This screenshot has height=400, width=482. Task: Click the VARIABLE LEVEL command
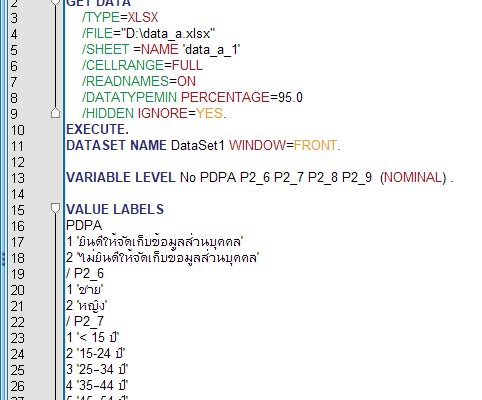point(121,177)
